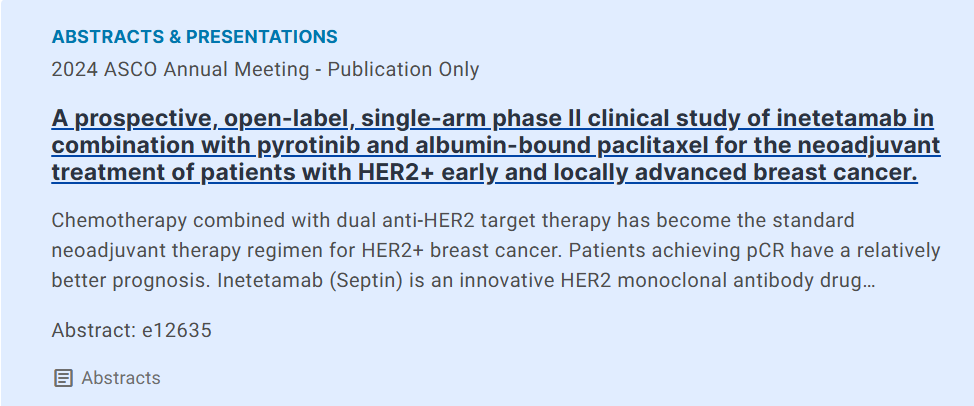Image resolution: width=974 pixels, height=406 pixels.
Task: Open the inetetamab phase II study title link
Action: 493,146
